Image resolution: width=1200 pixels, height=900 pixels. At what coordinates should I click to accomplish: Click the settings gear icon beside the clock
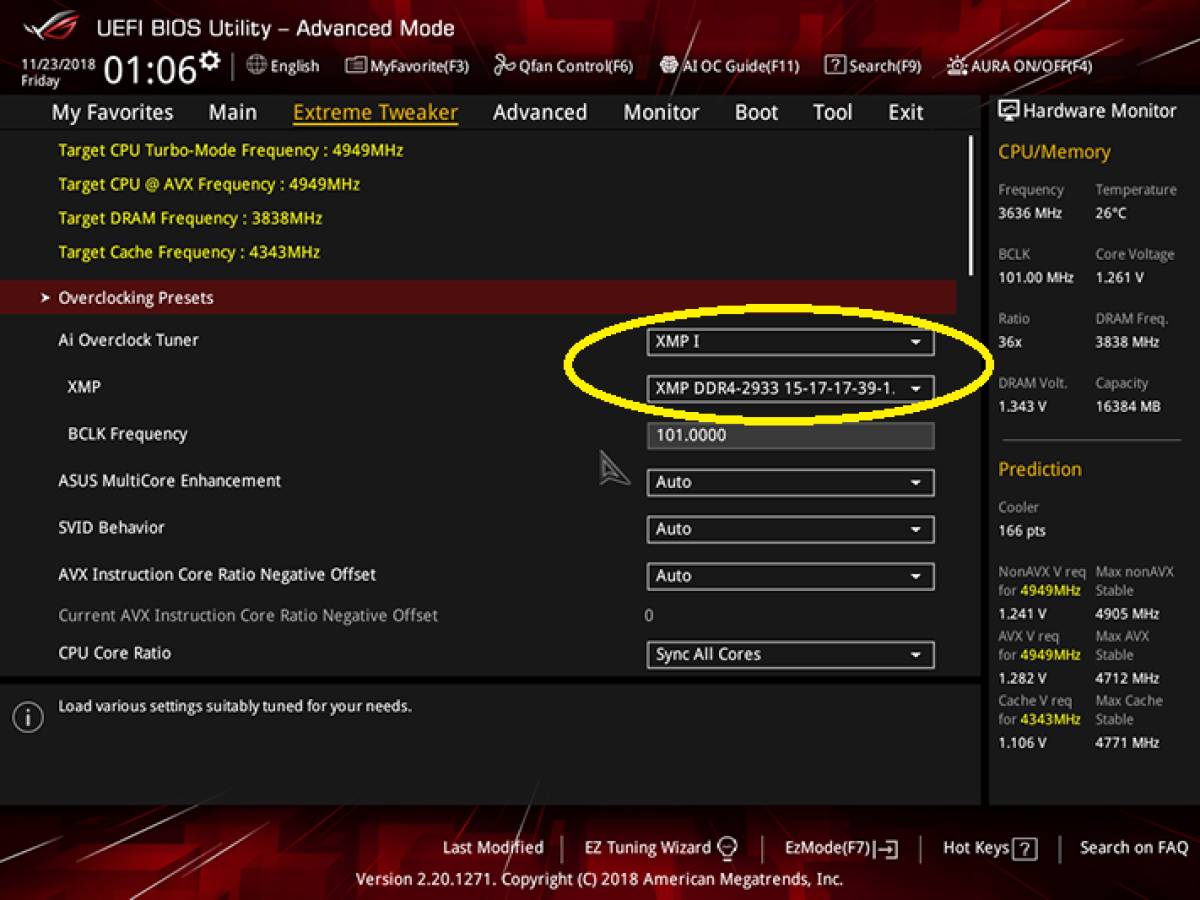209,62
